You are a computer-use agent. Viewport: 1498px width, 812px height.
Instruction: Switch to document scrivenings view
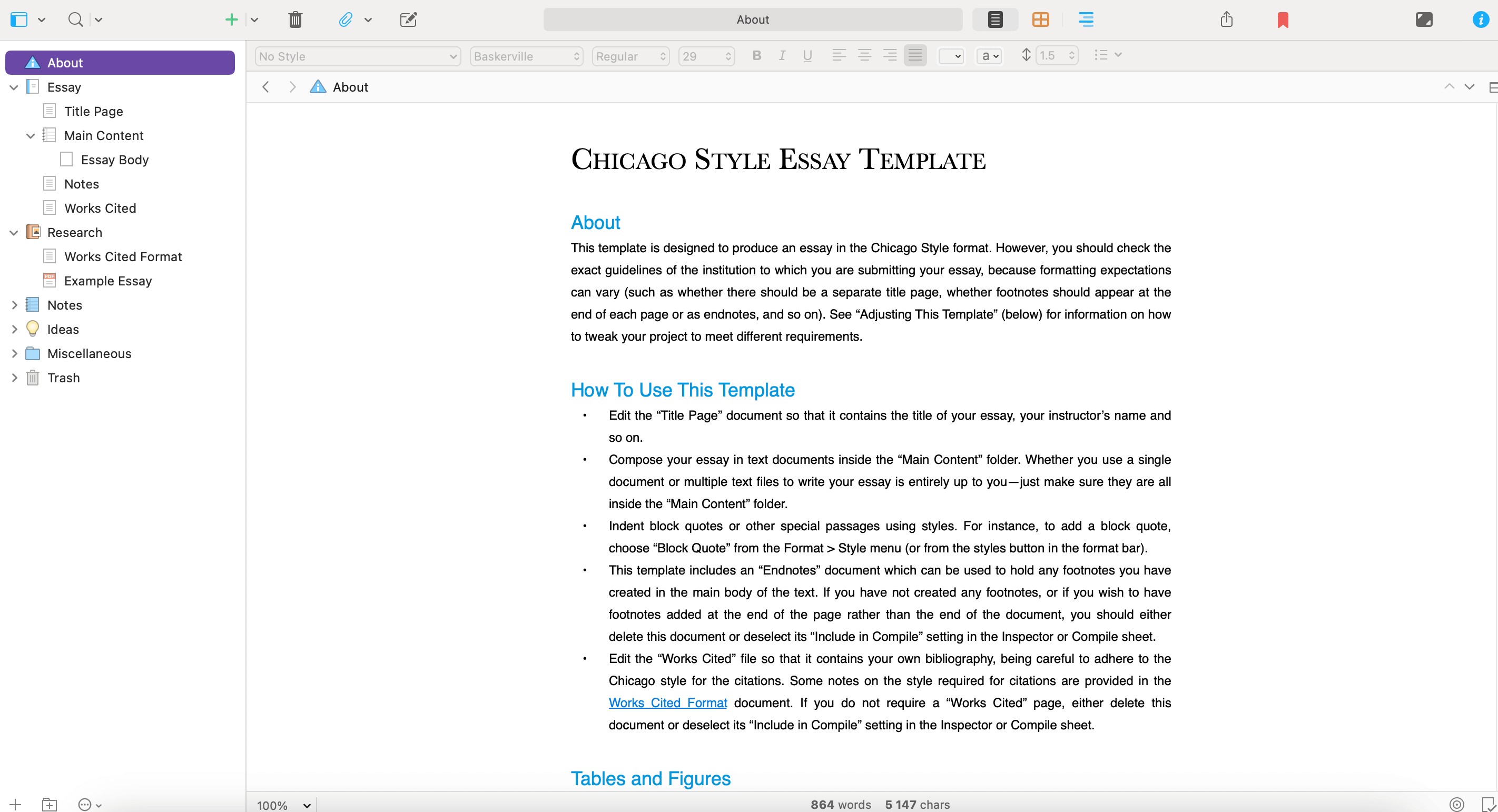[995, 20]
